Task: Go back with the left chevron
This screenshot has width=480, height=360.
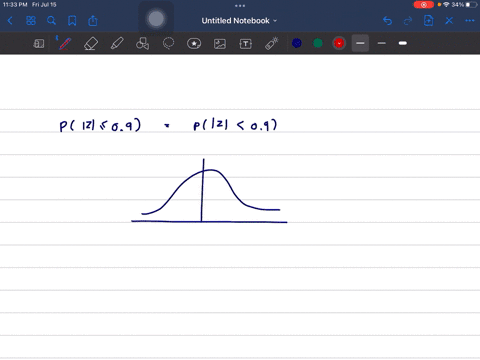Action: click(x=10, y=21)
